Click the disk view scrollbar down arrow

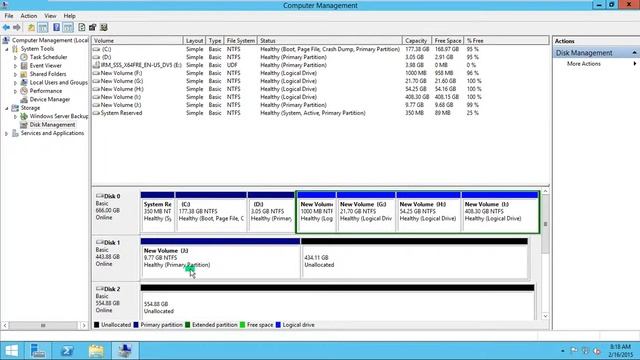click(x=545, y=316)
